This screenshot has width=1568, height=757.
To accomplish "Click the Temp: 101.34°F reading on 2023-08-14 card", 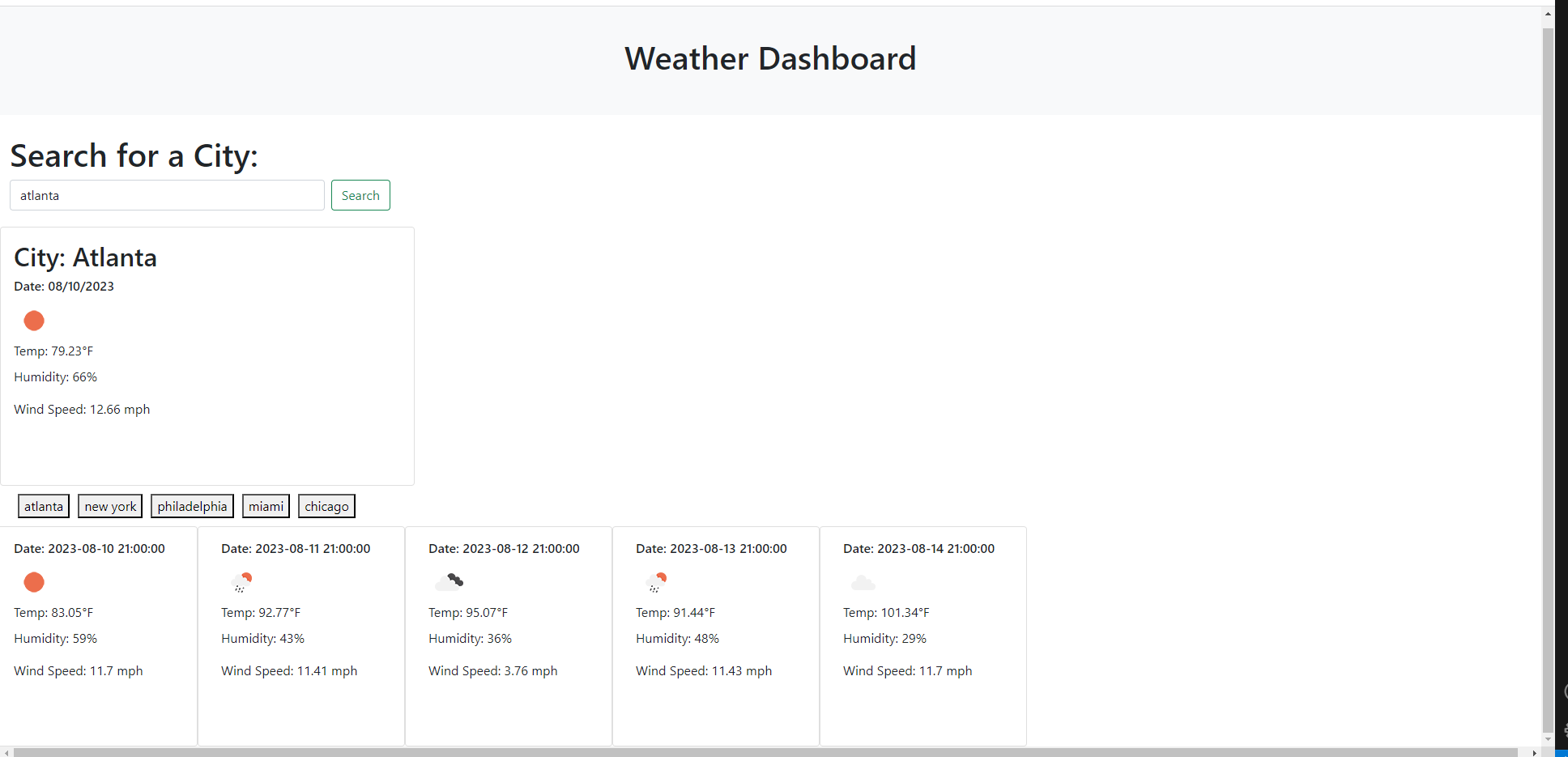I will pyautogui.click(x=886, y=612).
